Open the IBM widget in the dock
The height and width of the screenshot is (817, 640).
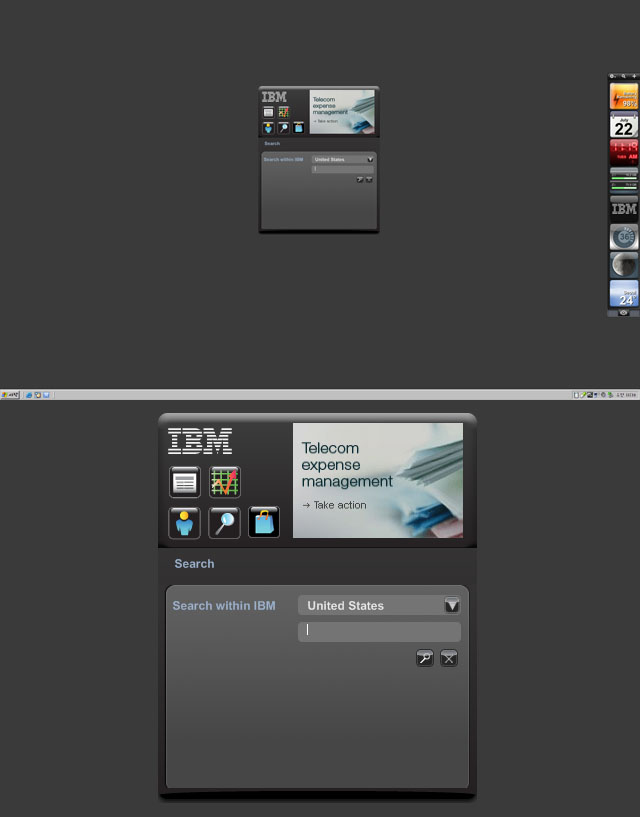624,209
